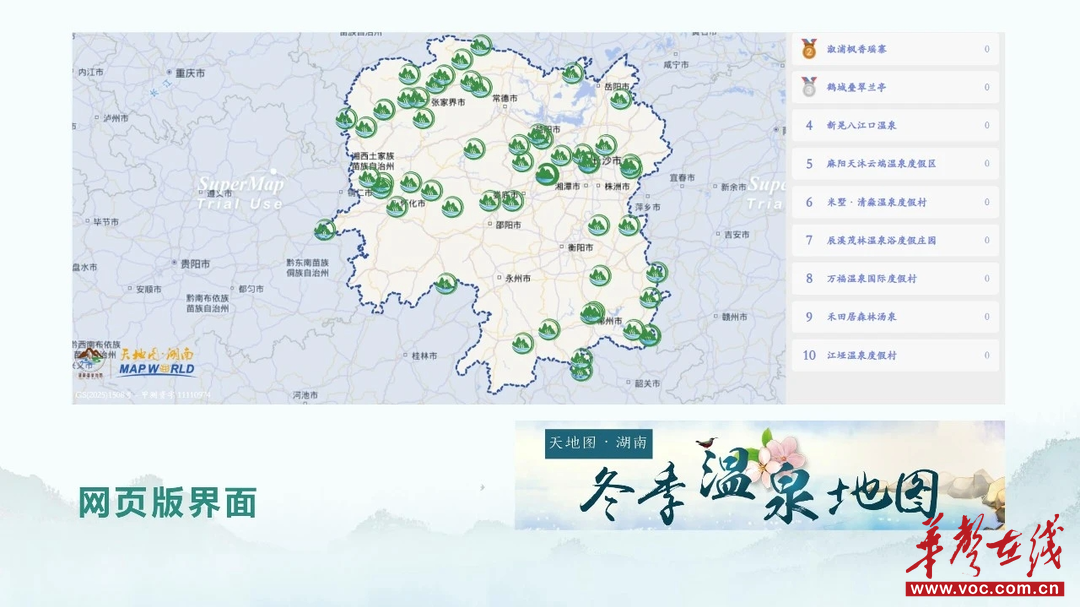Image resolution: width=1080 pixels, height=607 pixels.
Task: Click the 天地图·湖南 MapWorld logo
Action: [x=156, y=362]
